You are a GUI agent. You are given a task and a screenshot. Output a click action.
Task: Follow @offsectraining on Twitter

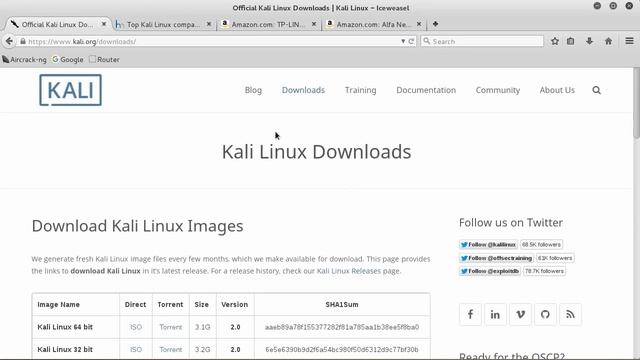tap(496, 258)
